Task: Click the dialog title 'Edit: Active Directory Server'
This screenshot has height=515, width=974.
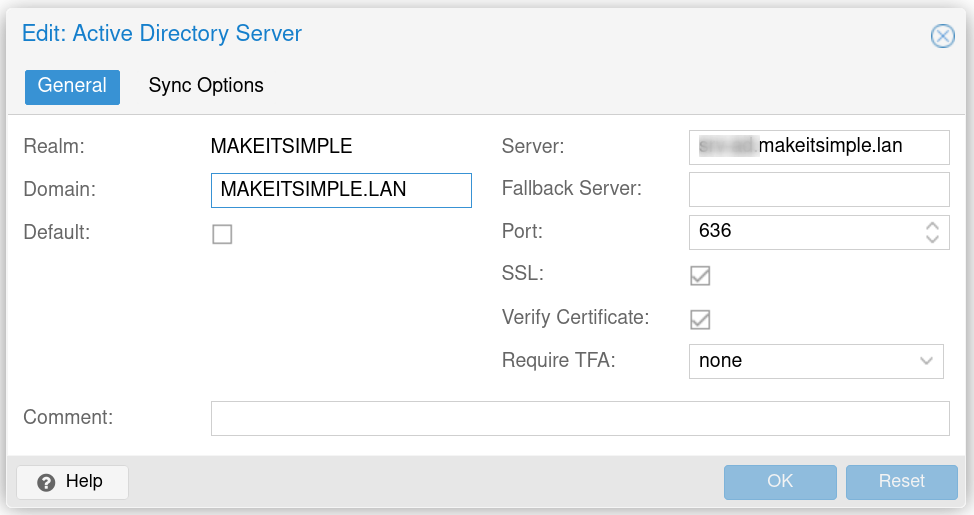Action: (162, 34)
